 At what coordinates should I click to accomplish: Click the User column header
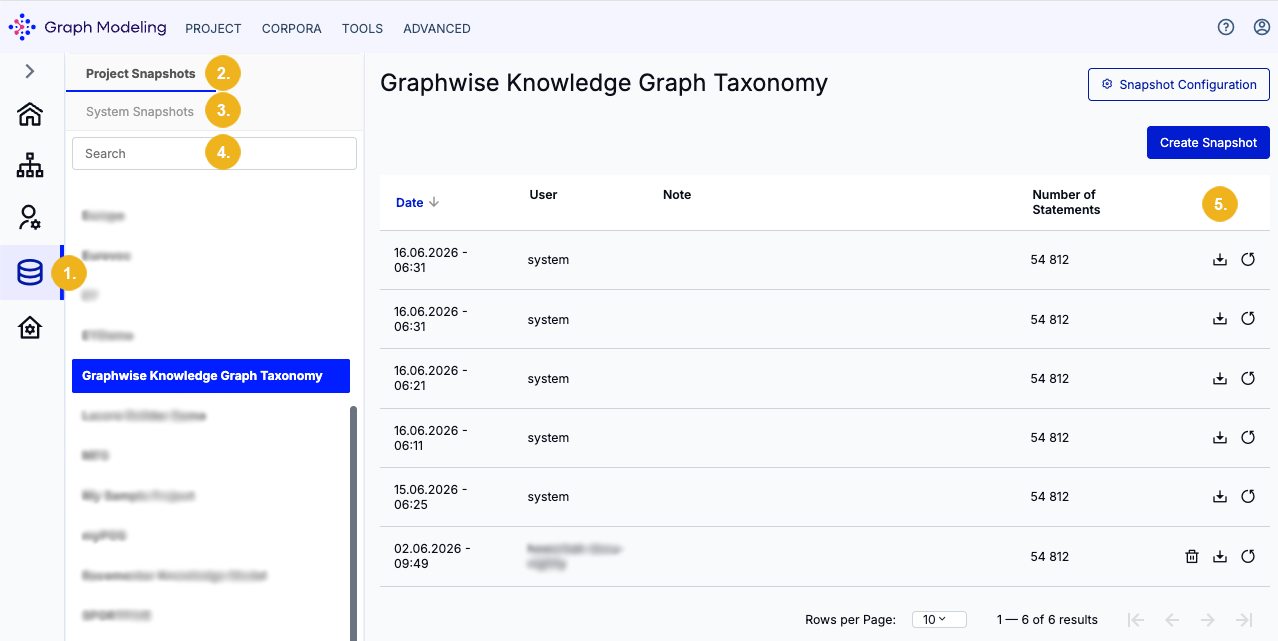(x=543, y=195)
